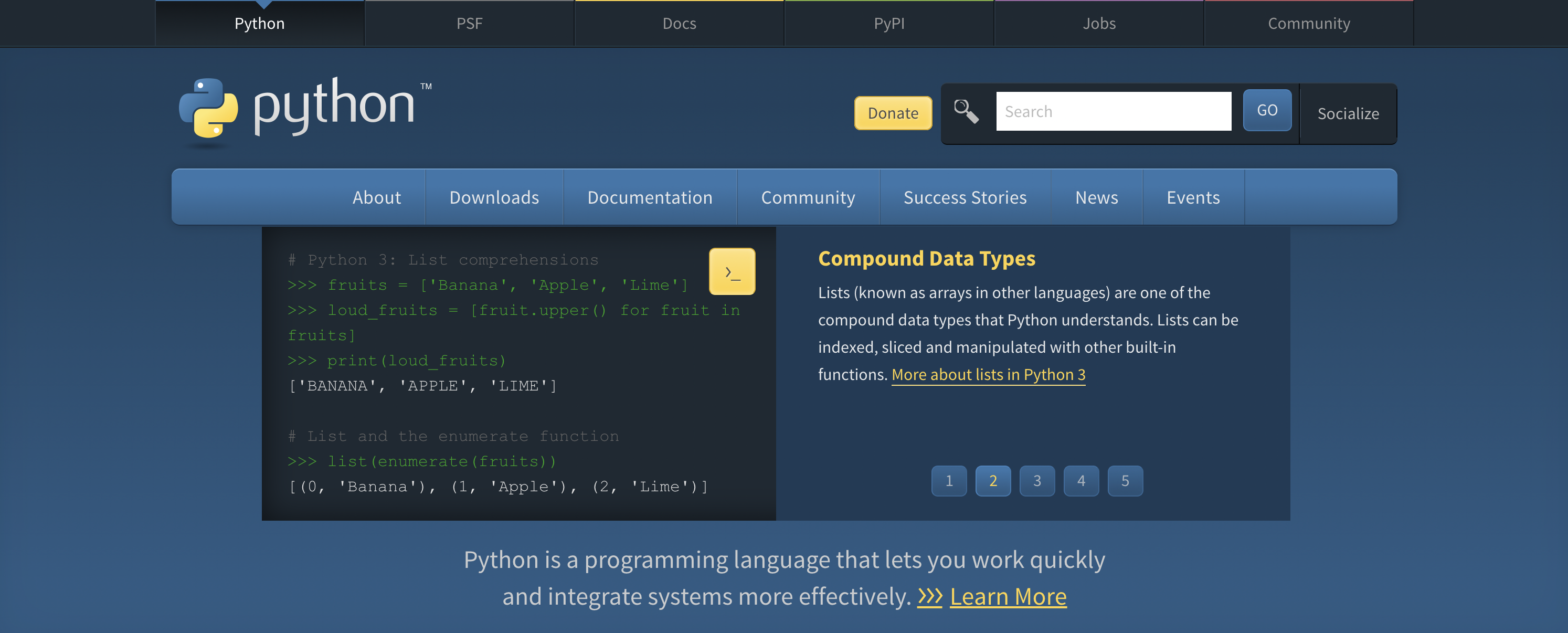Click the triple chevron before Learn More
This screenshot has height=633, width=1568.
[x=929, y=596]
